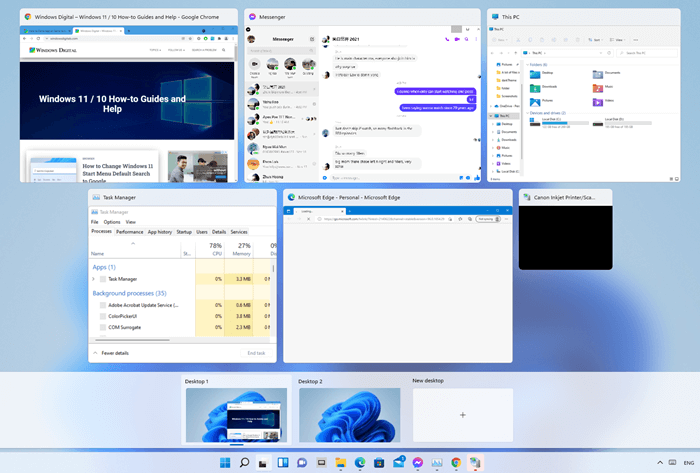Launch Microsoft Edge from the taskbar
The width and height of the screenshot is (700, 473).
pyautogui.click(x=360, y=463)
